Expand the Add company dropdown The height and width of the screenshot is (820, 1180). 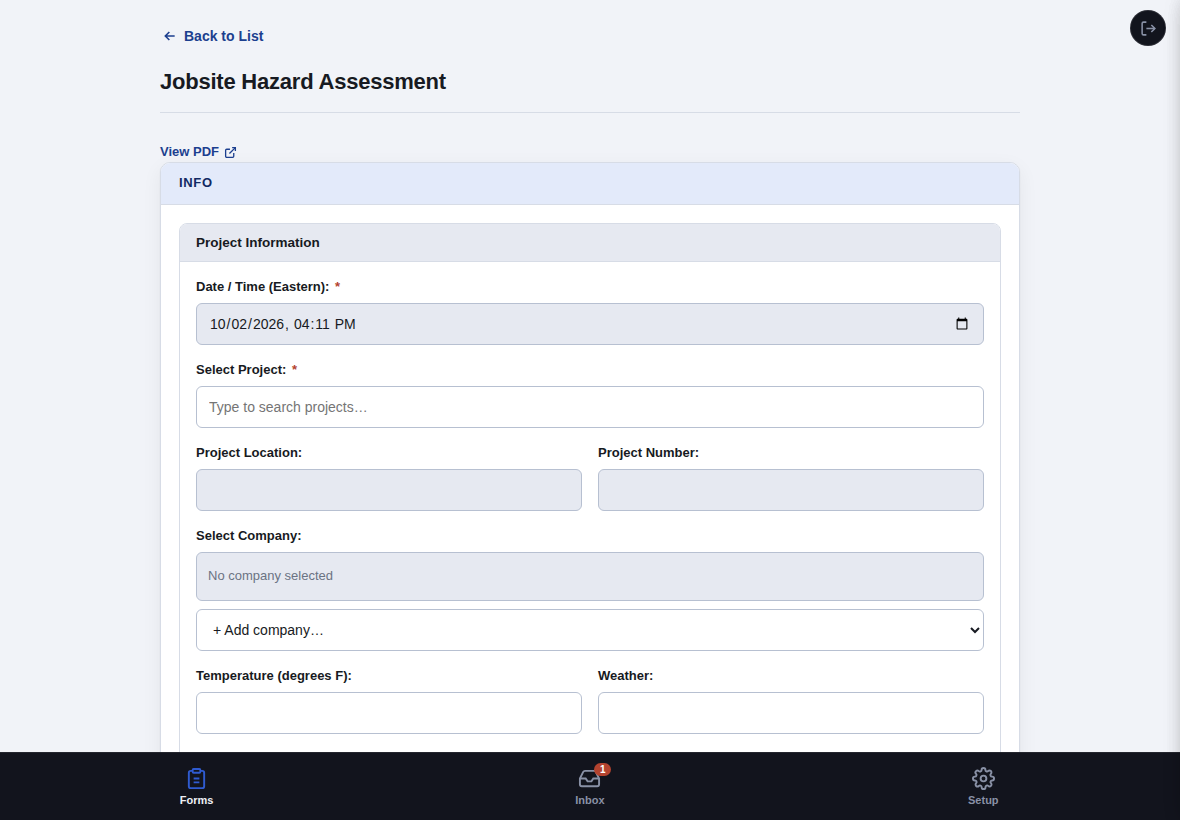click(589, 630)
